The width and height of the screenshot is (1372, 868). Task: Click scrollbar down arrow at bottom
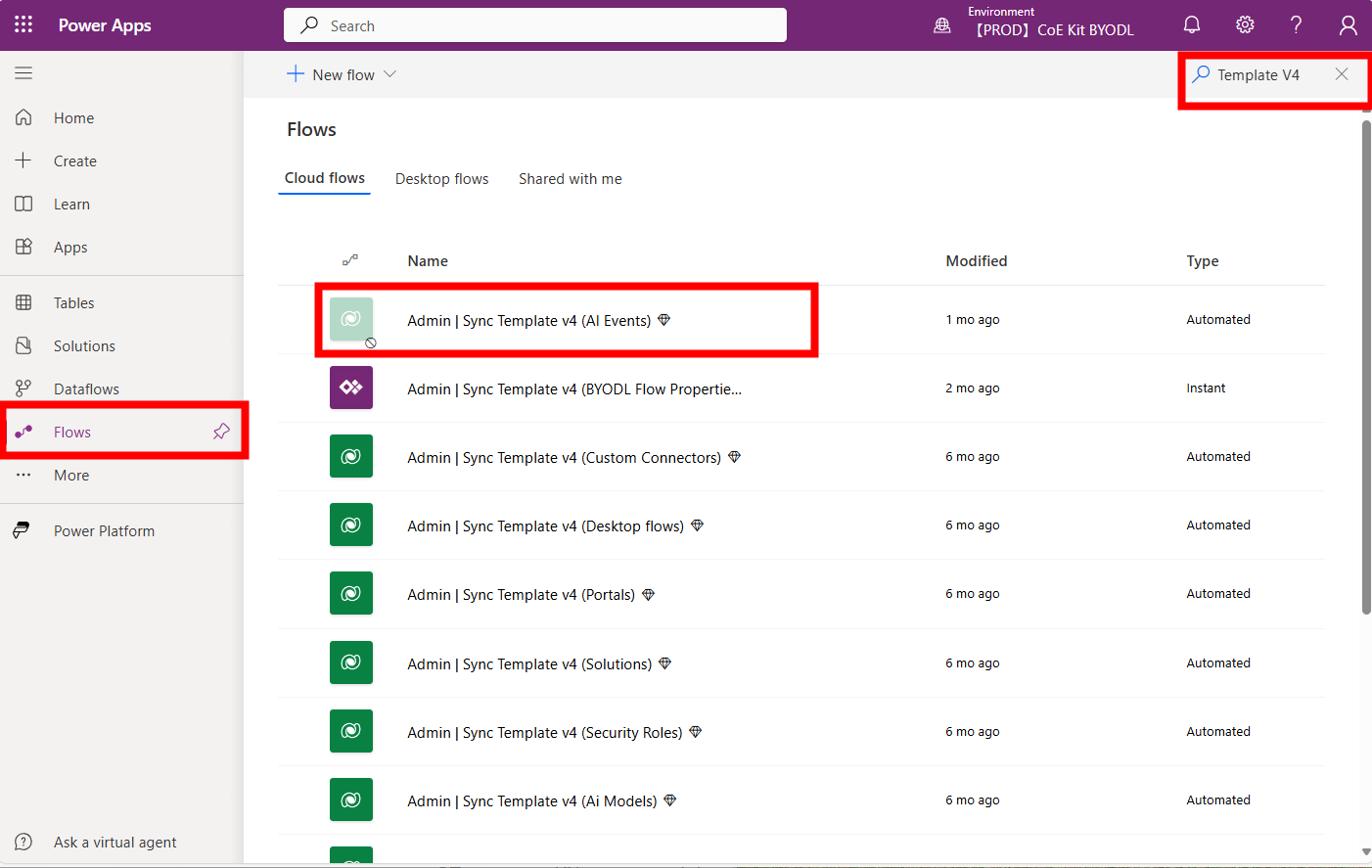tap(1366, 852)
